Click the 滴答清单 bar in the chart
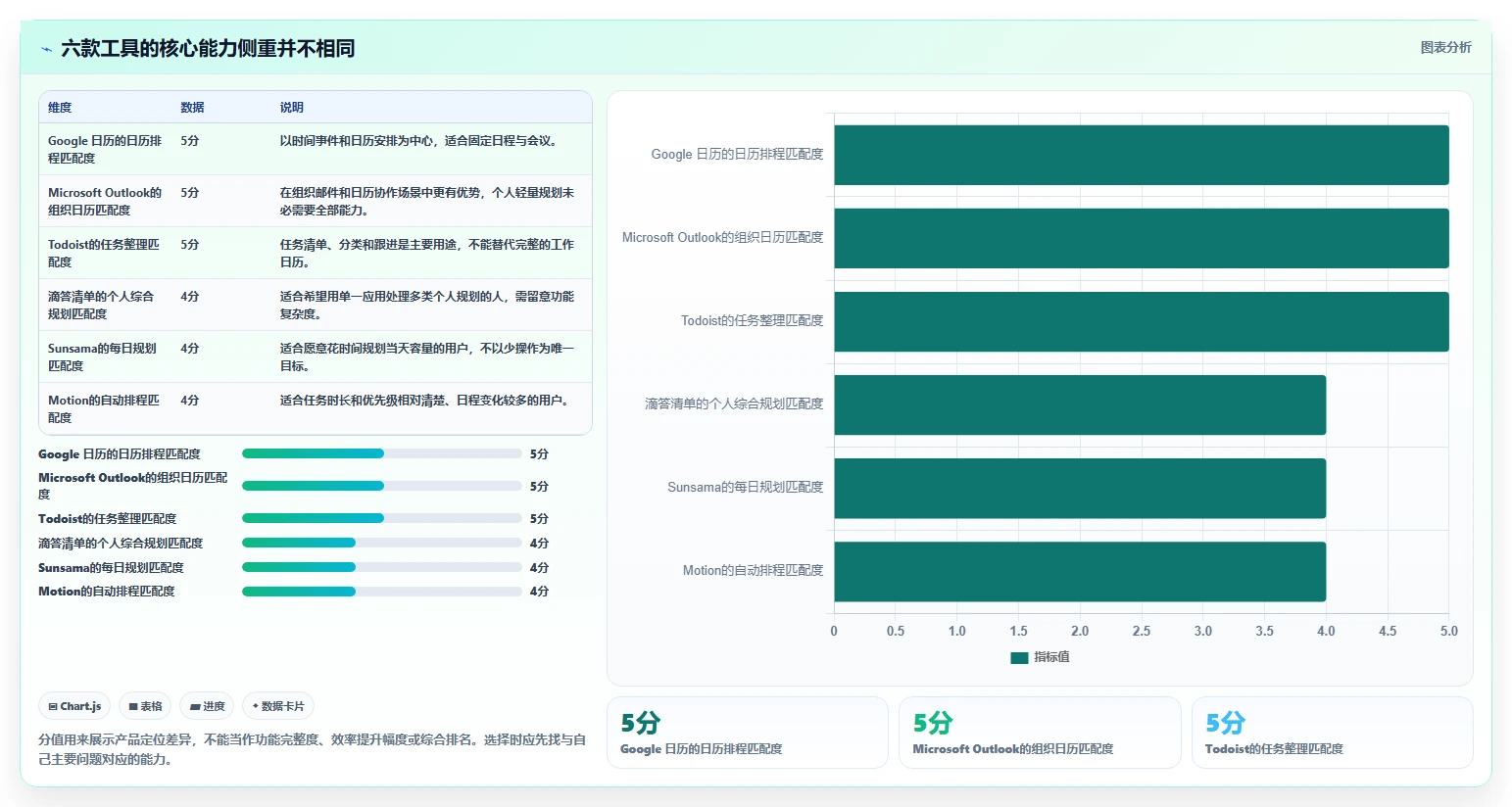This screenshot has height=807, width=1512. coord(1080,404)
